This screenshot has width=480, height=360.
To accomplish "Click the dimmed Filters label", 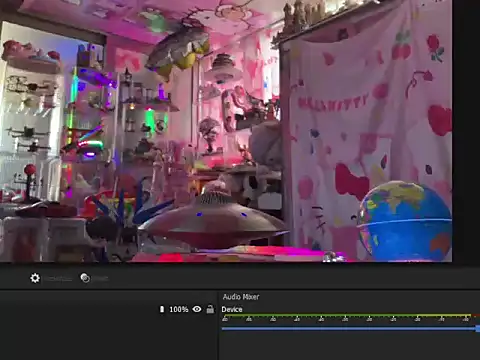I will [100, 278].
